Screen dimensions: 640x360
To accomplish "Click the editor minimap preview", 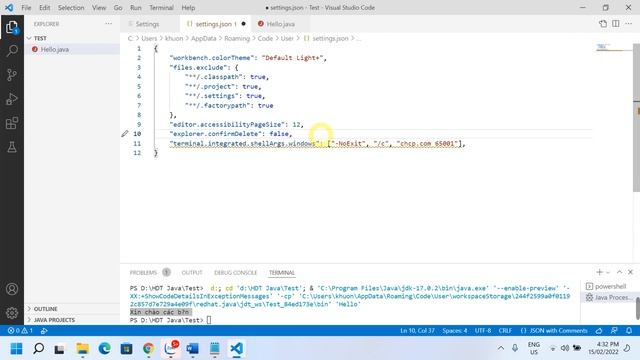I will tap(613, 48).
